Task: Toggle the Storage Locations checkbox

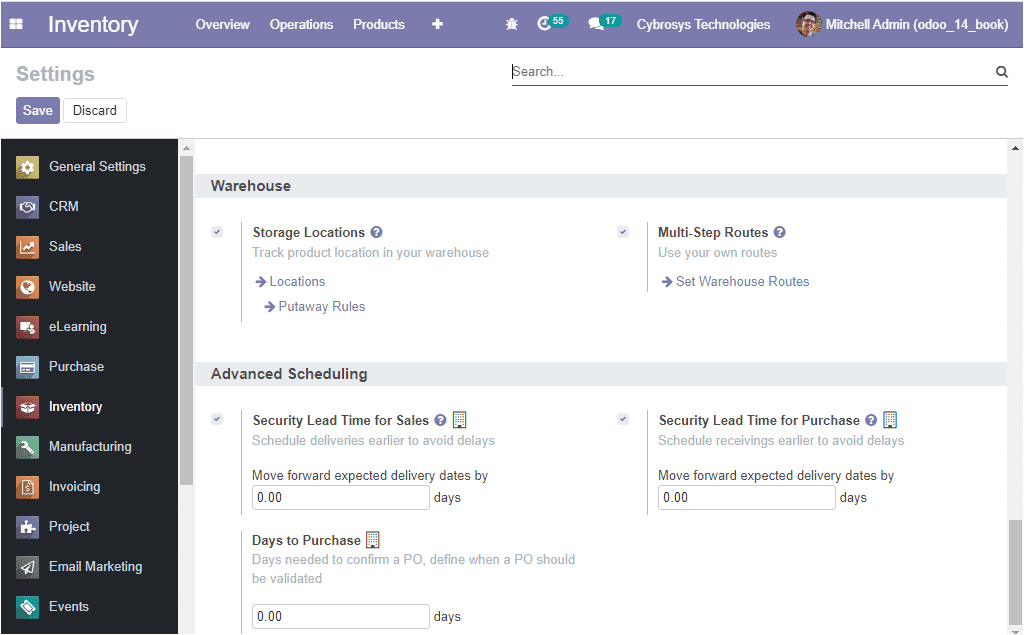Action: (x=217, y=232)
